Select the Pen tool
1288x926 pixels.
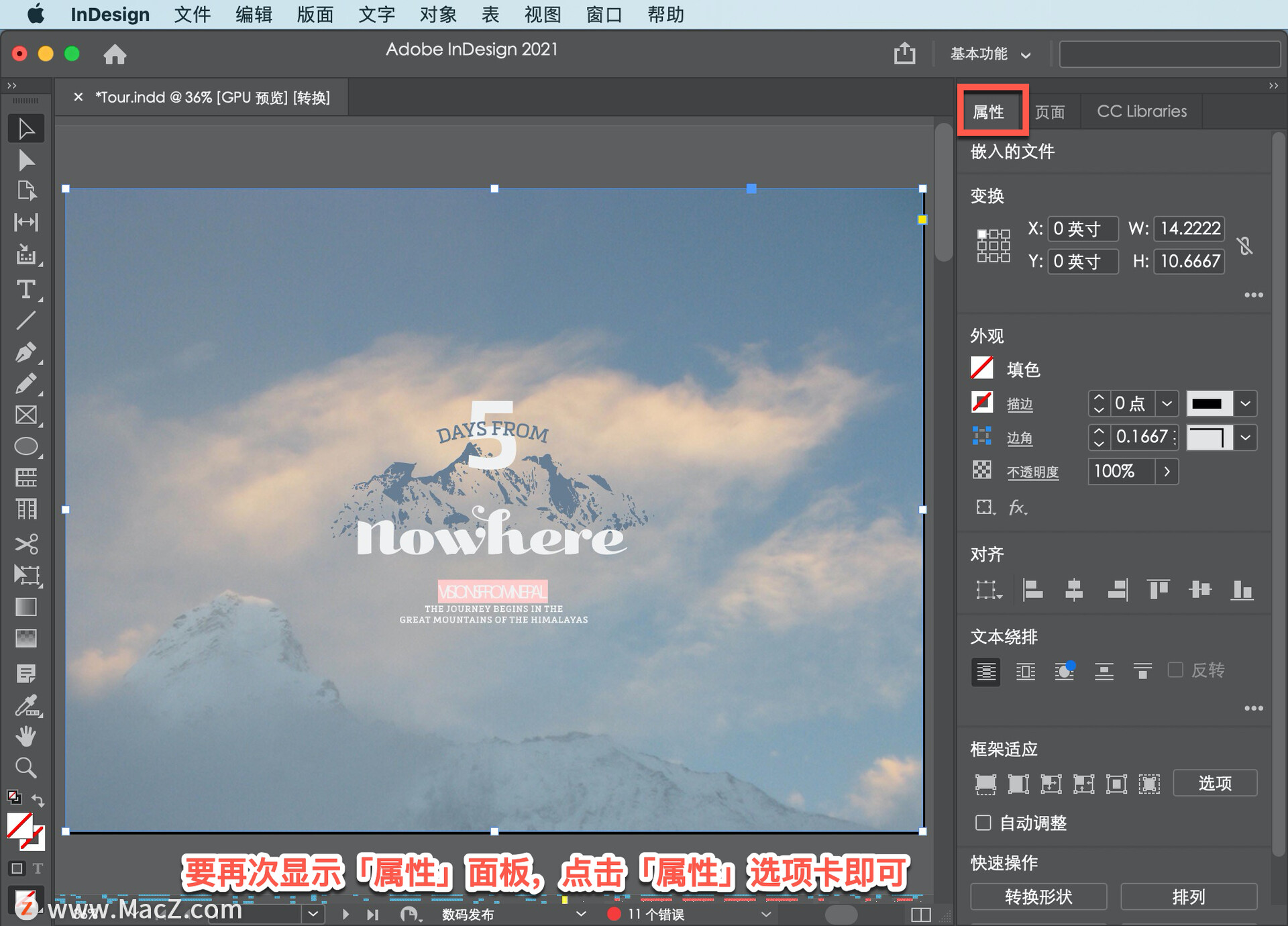click(26, 352)
